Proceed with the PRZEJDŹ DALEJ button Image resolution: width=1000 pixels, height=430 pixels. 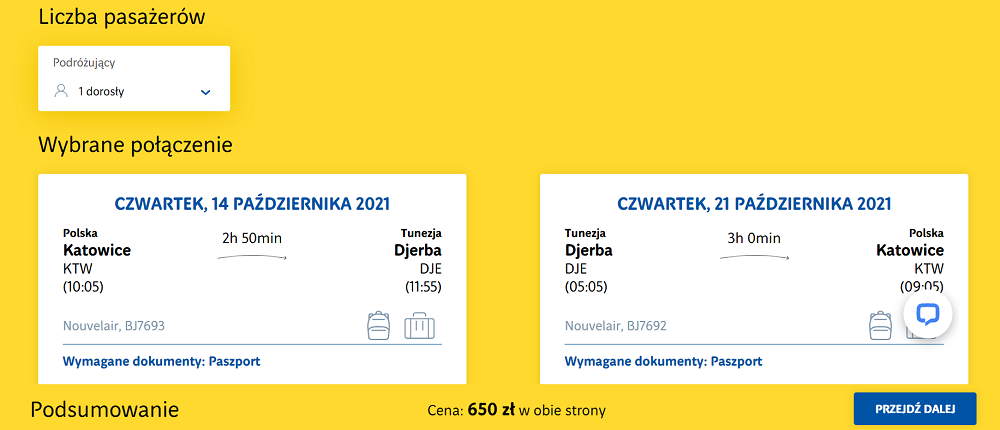tap(915, 409)
